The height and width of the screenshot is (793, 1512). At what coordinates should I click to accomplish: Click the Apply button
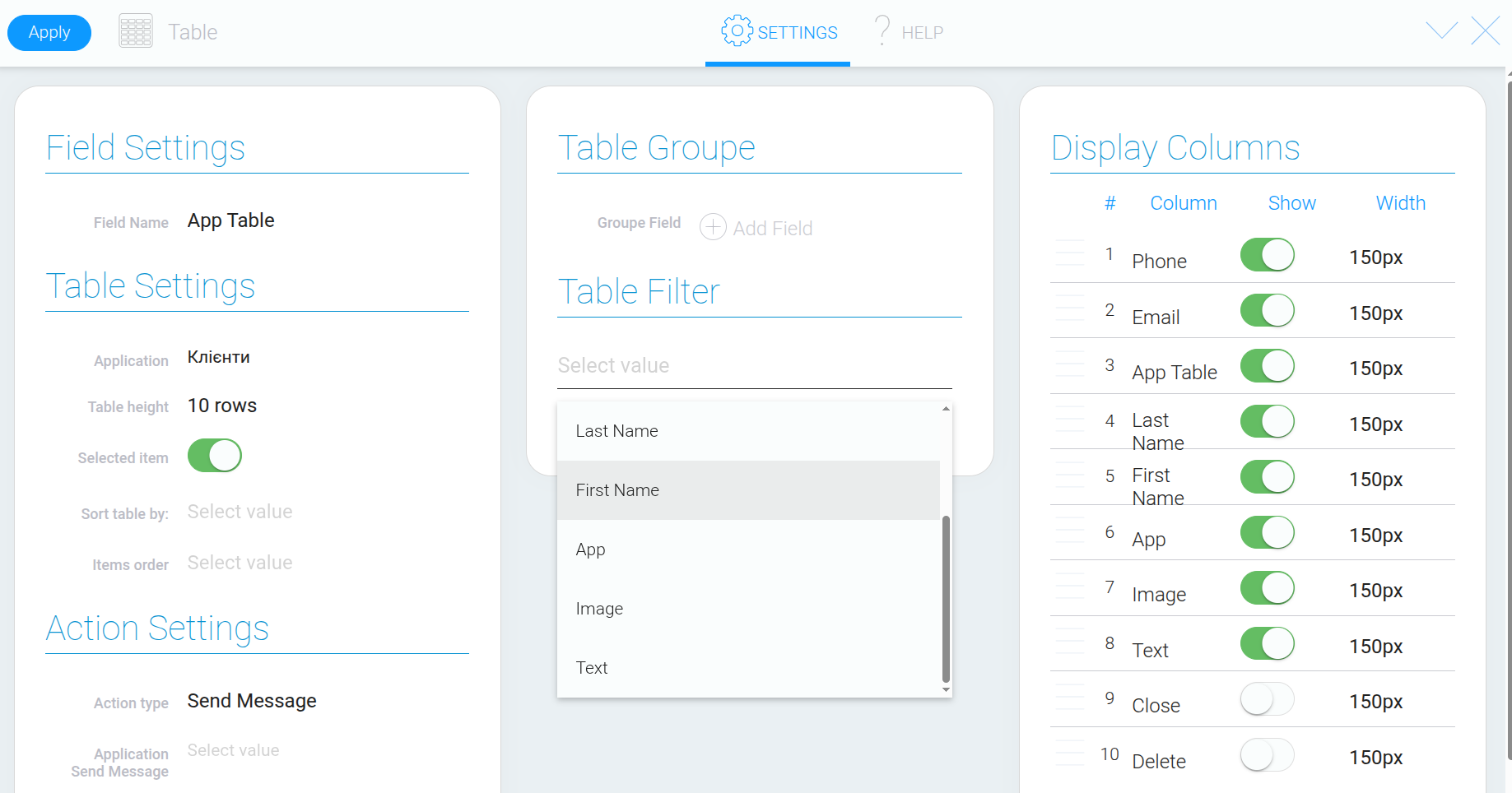click(x=49, y=32)
